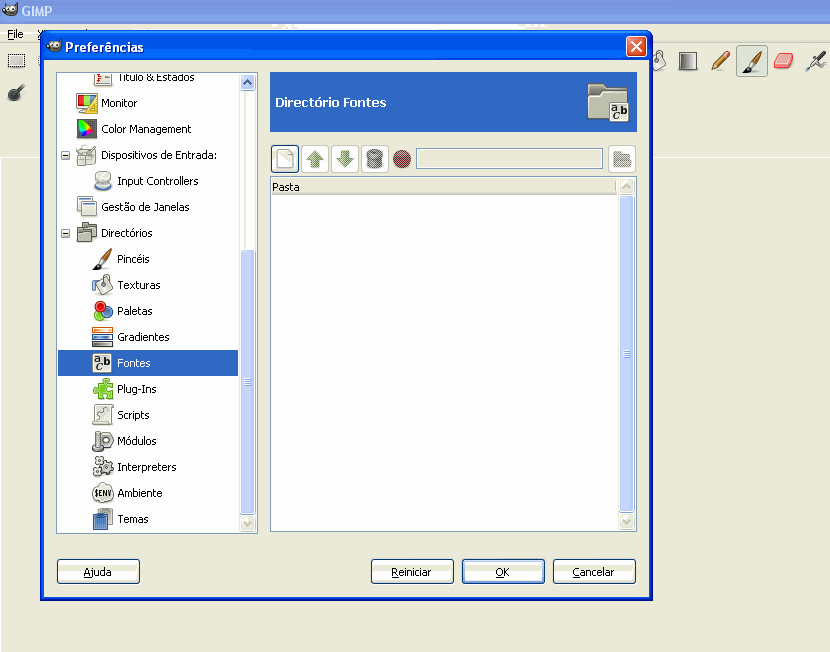The height and width of the screenshot is (652, 830).
Task: Click the Plug-Ins puzzle piece icon
Action: point(103,389)
